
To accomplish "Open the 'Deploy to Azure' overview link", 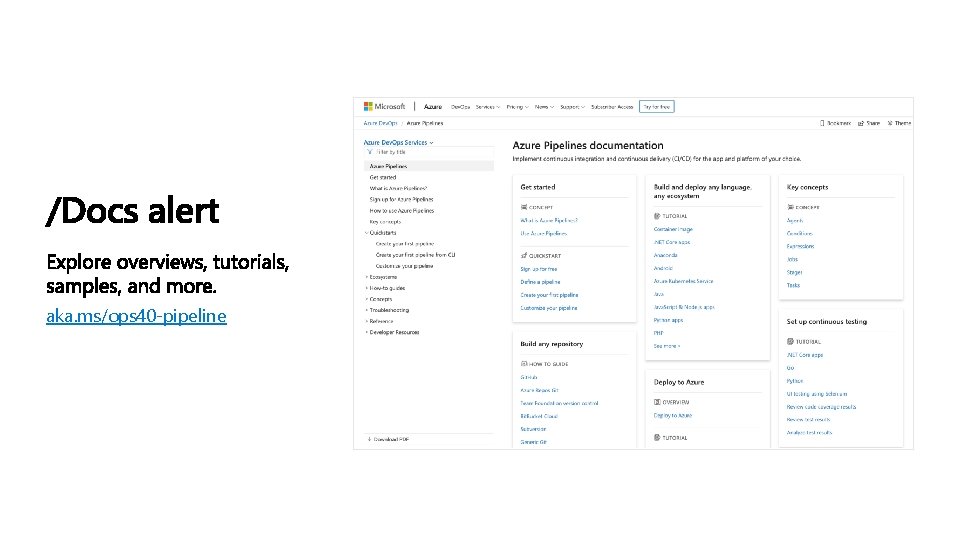I will pos(673,415).
